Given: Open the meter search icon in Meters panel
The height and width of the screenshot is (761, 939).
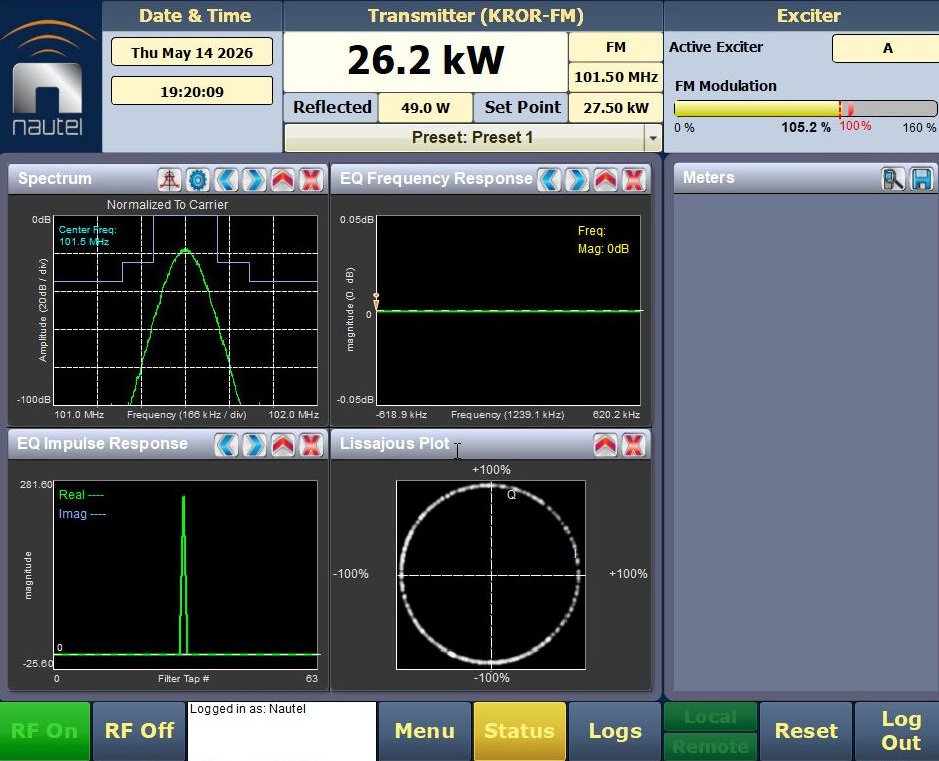Looking at the screenshot, I should pyautogui.click(x=893, y=179).
